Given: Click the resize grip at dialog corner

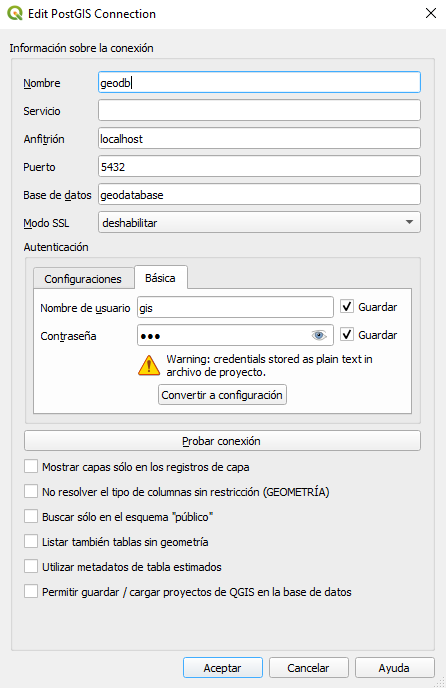Looking at the screenshot, I should click(440, 682).
